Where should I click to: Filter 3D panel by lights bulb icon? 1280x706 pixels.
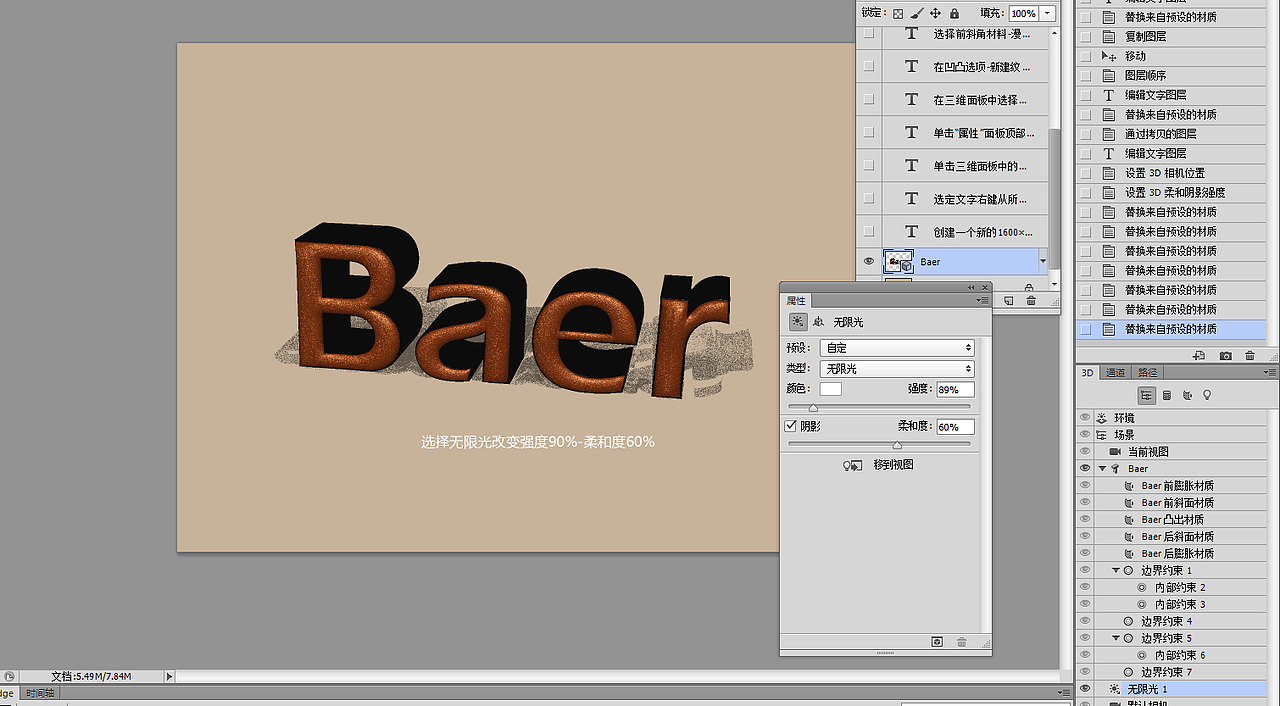[1207, 395]
